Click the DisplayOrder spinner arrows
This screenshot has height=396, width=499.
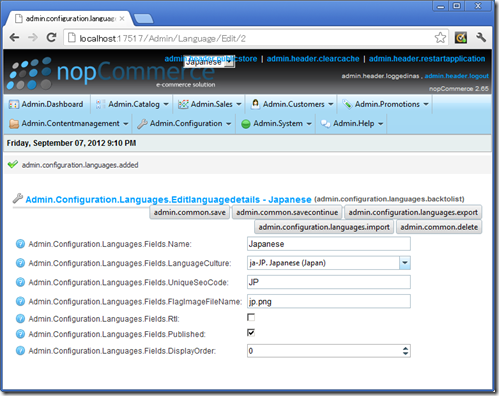(405, 351)
